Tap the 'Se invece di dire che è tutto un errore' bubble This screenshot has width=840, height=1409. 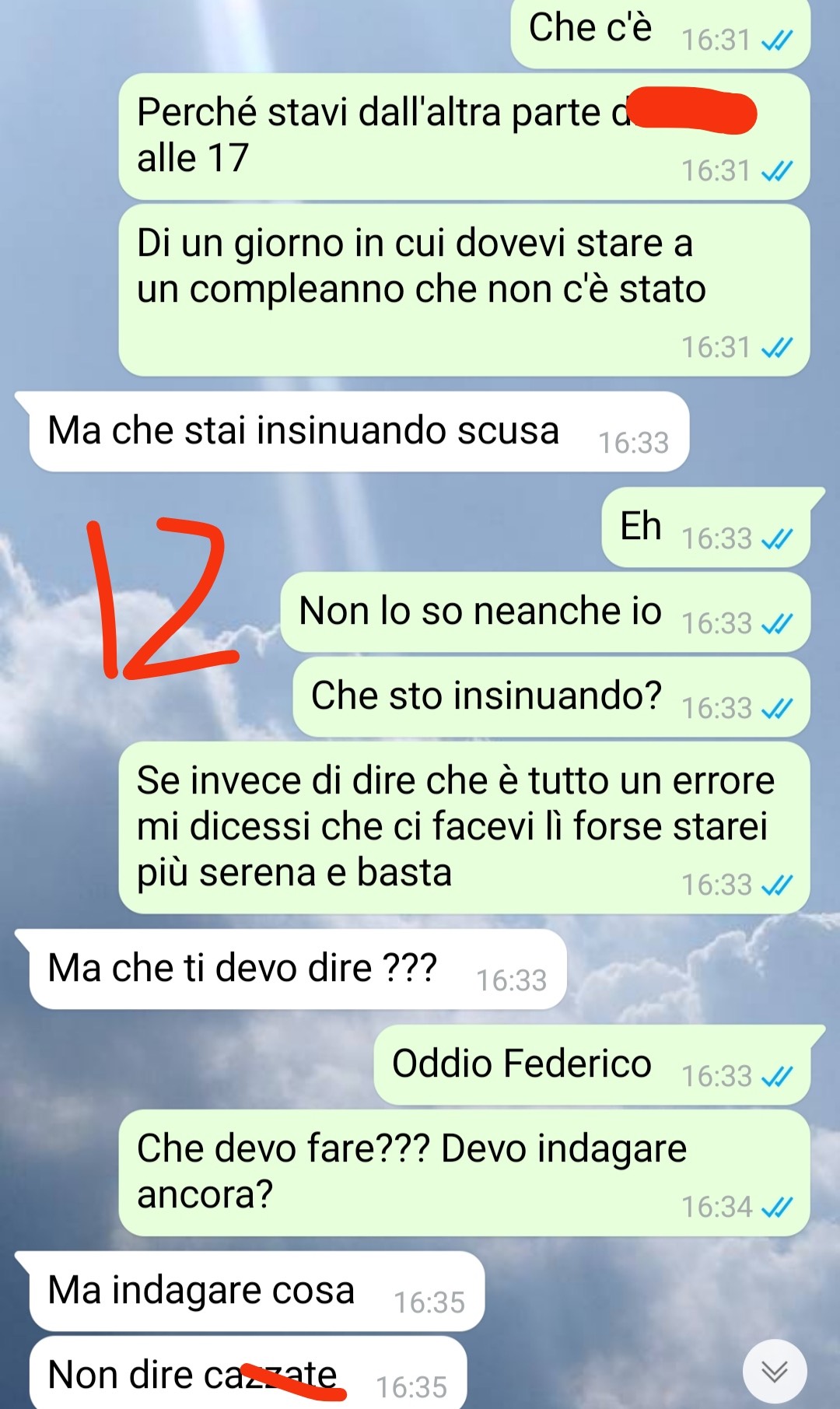tap(464, 828)
